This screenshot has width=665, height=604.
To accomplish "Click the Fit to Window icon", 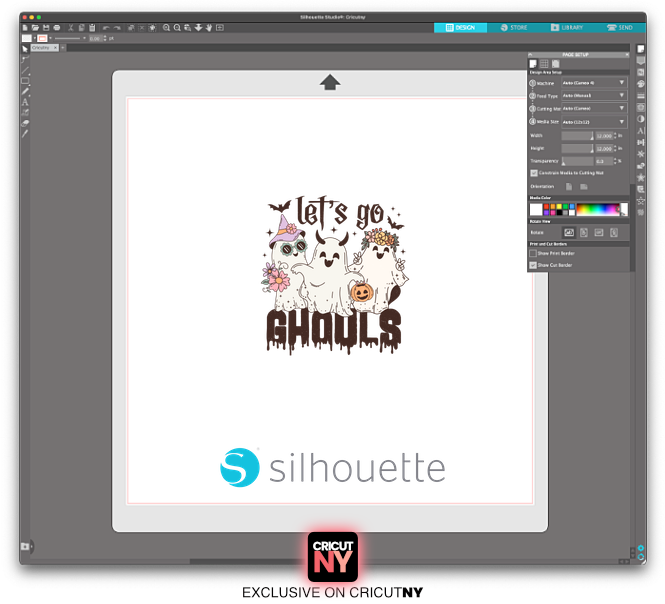I will [x=220, y=28].
